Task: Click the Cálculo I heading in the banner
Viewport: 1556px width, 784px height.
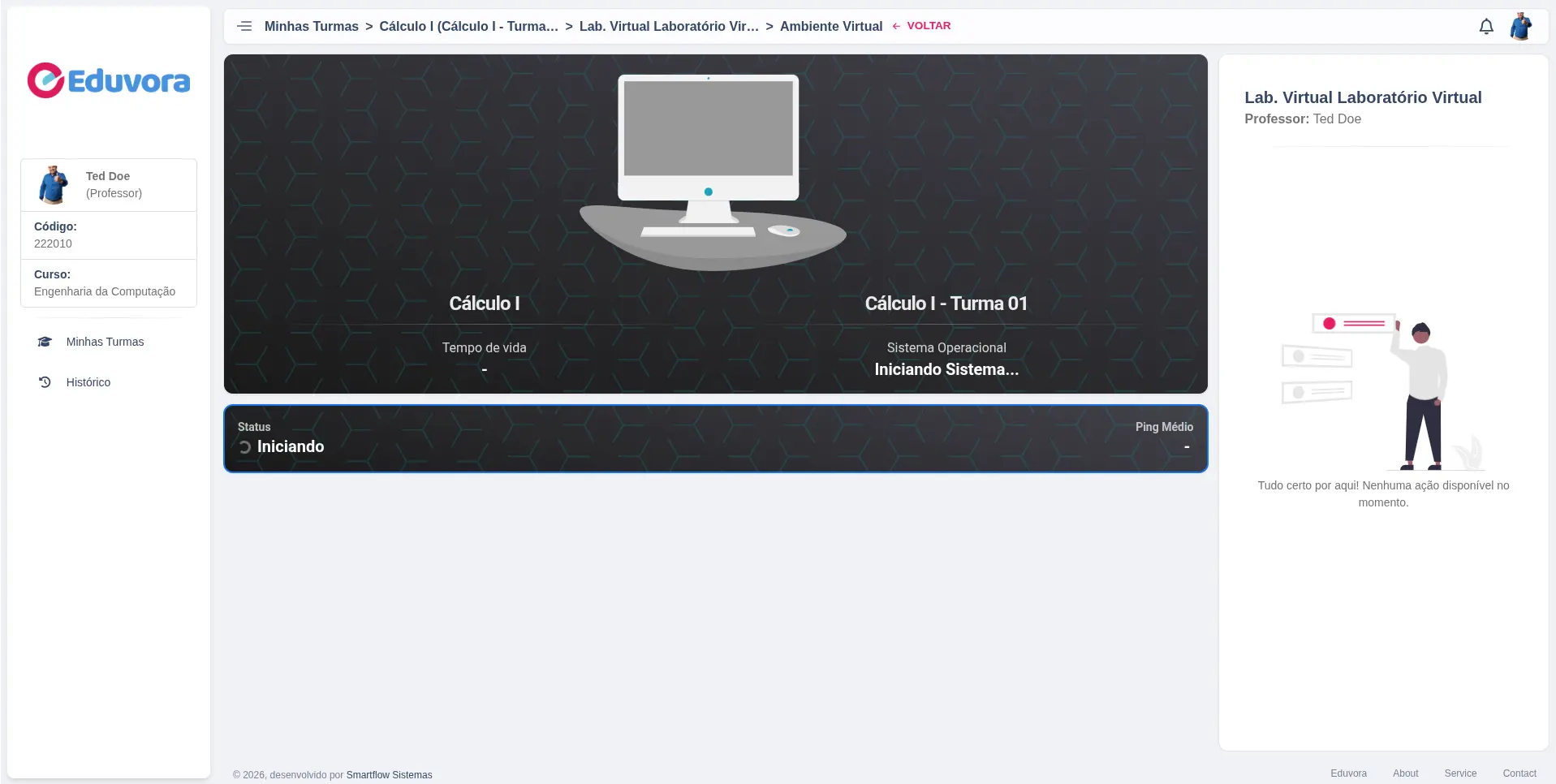Action: pos(485,304)
